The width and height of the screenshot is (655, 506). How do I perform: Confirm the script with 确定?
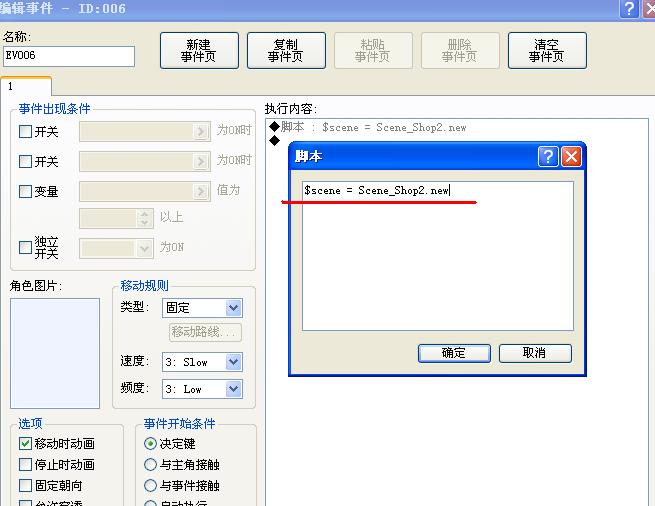click(x=454, y=353)
